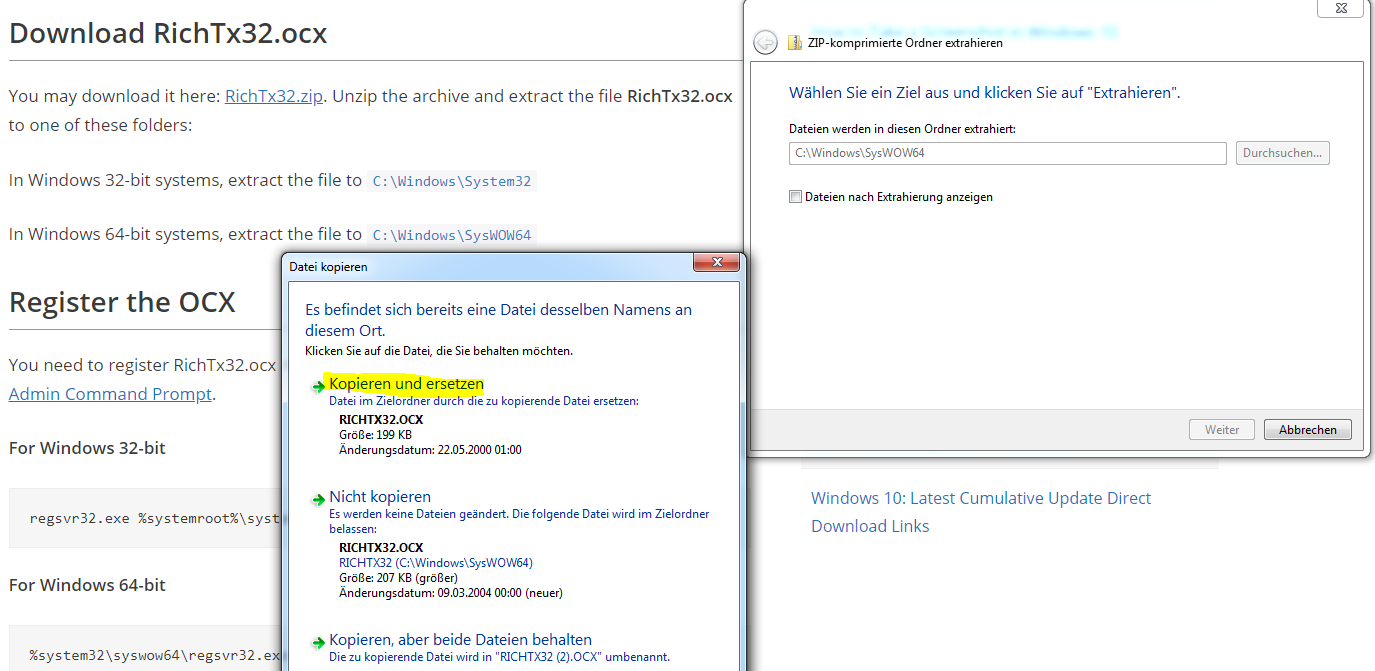This screenshot has width=1375, height=671.
Task: Click RICHTX32.OCX filename under Nicht kopieren
Action: coord(381,548)
